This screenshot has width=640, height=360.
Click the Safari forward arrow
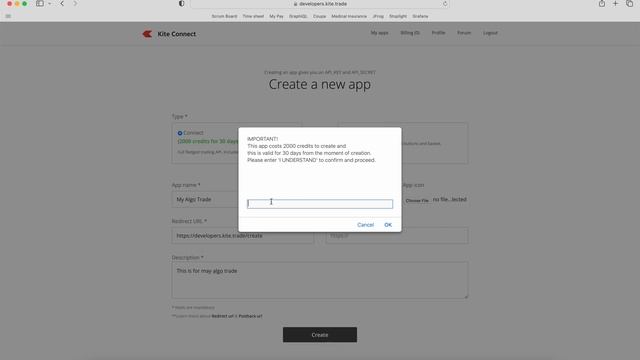click(x=75, y=4)
